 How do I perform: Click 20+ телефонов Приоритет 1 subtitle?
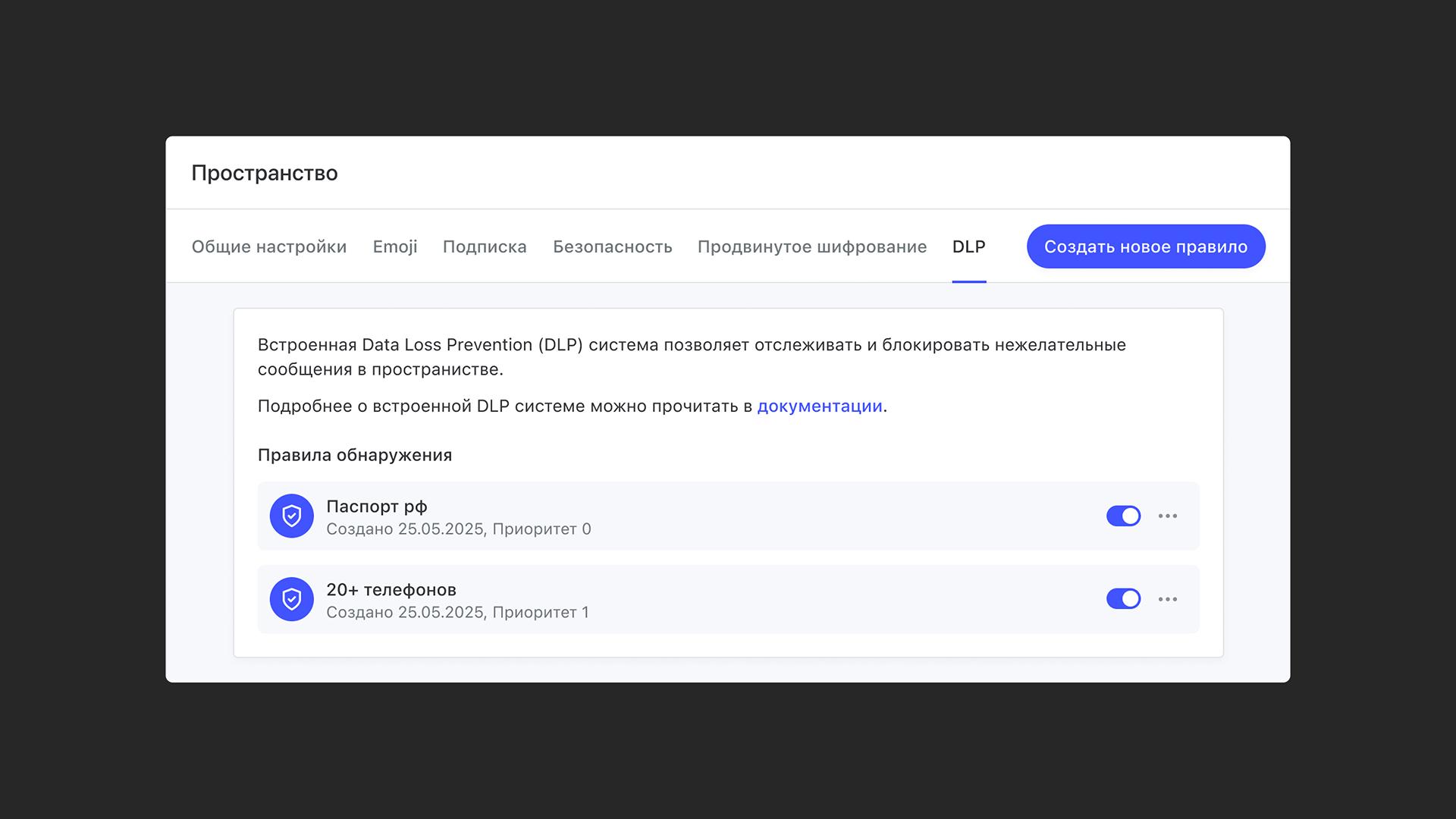pos(457,613)
